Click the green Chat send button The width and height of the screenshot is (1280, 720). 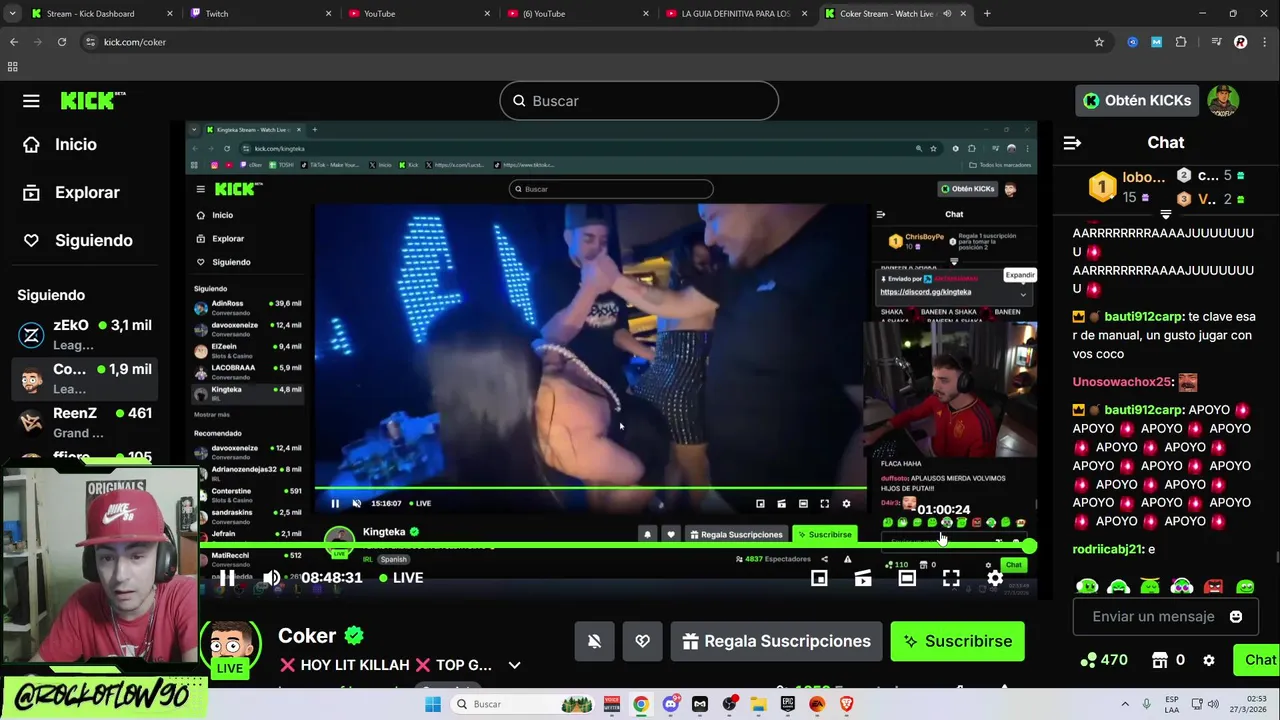point(1258,660)
